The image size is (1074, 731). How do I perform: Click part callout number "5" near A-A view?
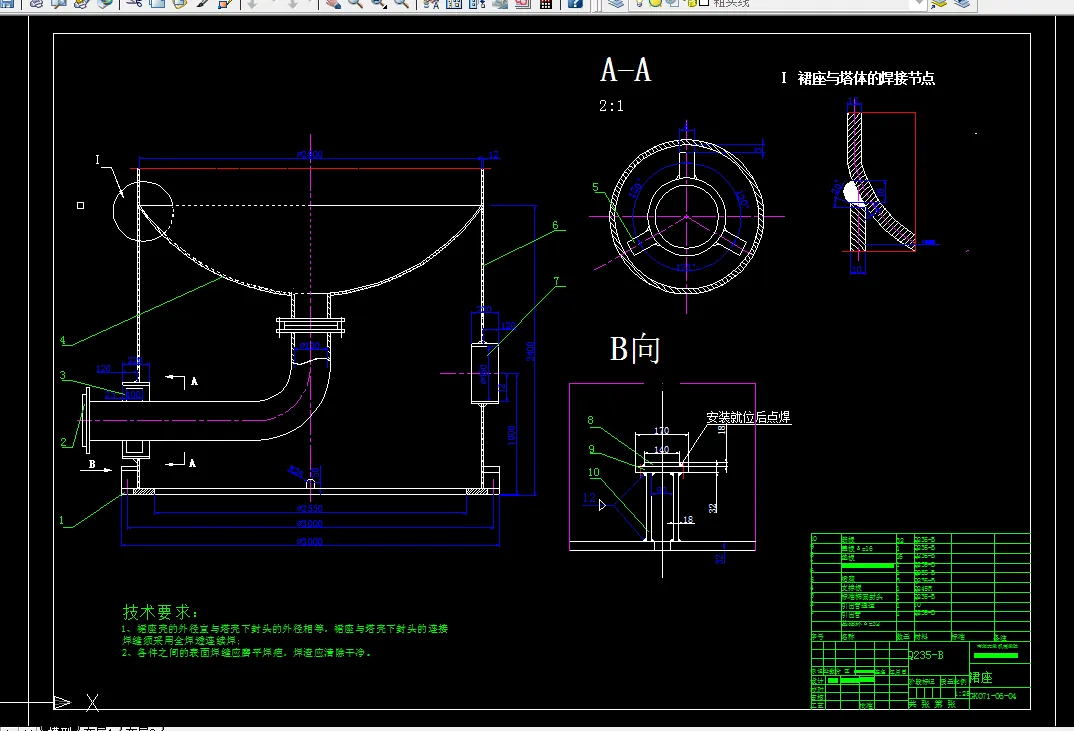coord(595,187)
